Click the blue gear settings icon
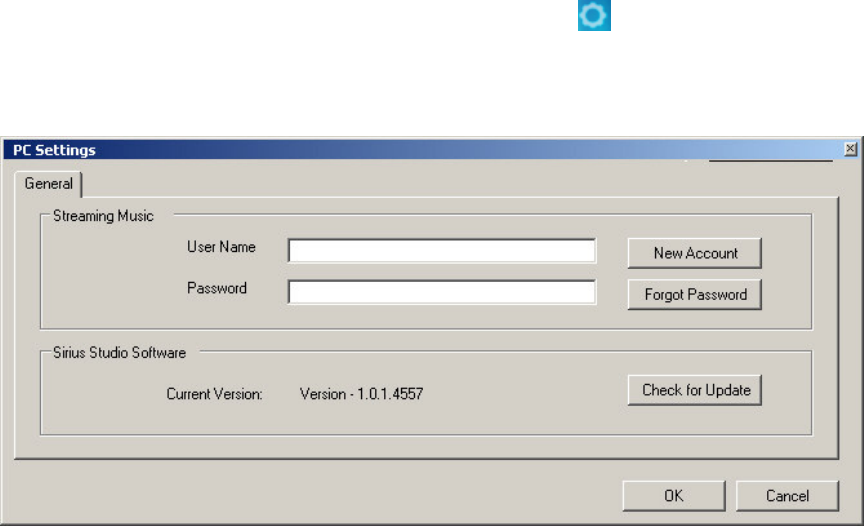Viewport: 864px width, 526px height. click(594, 15)
